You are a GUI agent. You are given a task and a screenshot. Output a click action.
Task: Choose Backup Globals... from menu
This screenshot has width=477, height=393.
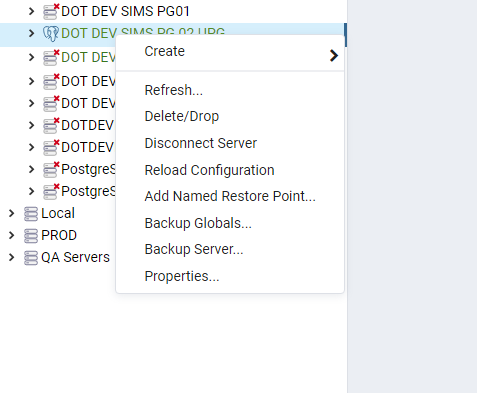click(198, 223)
